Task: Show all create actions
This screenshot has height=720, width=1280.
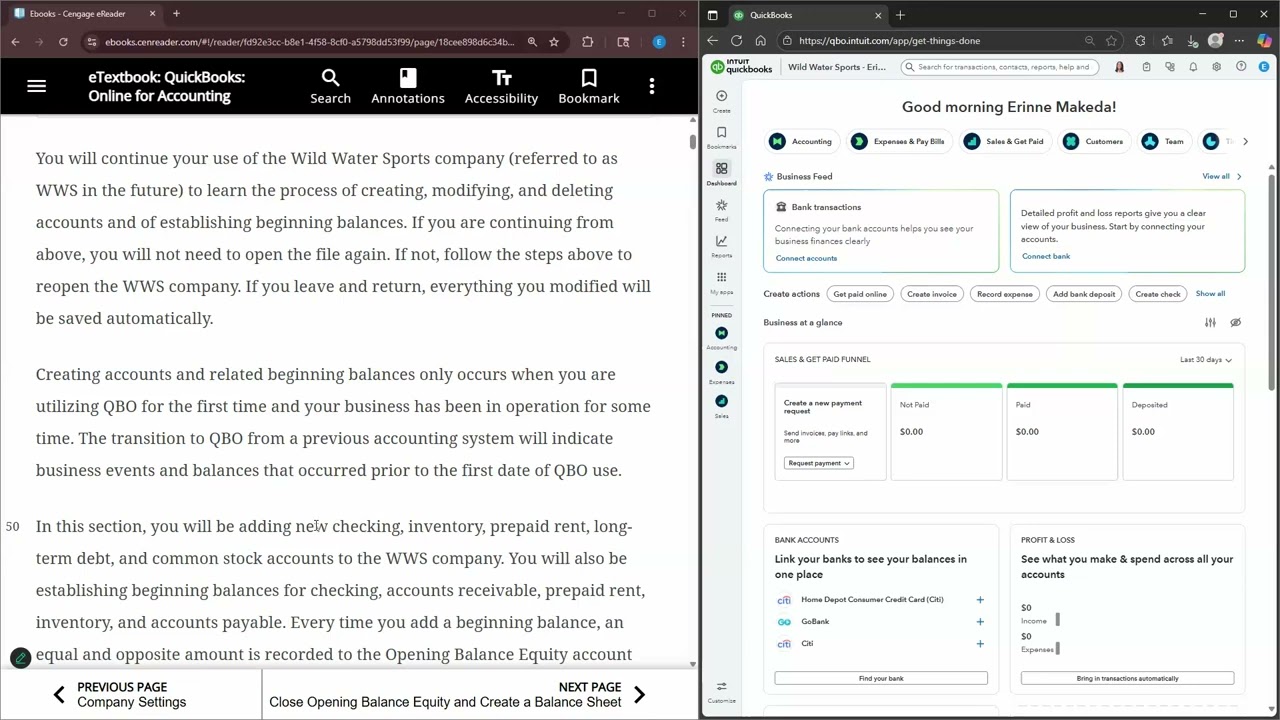Action: [1210, 294]
